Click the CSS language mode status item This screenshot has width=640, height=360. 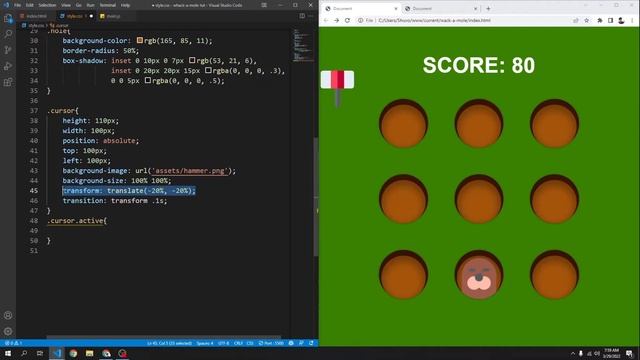(250, 343)
